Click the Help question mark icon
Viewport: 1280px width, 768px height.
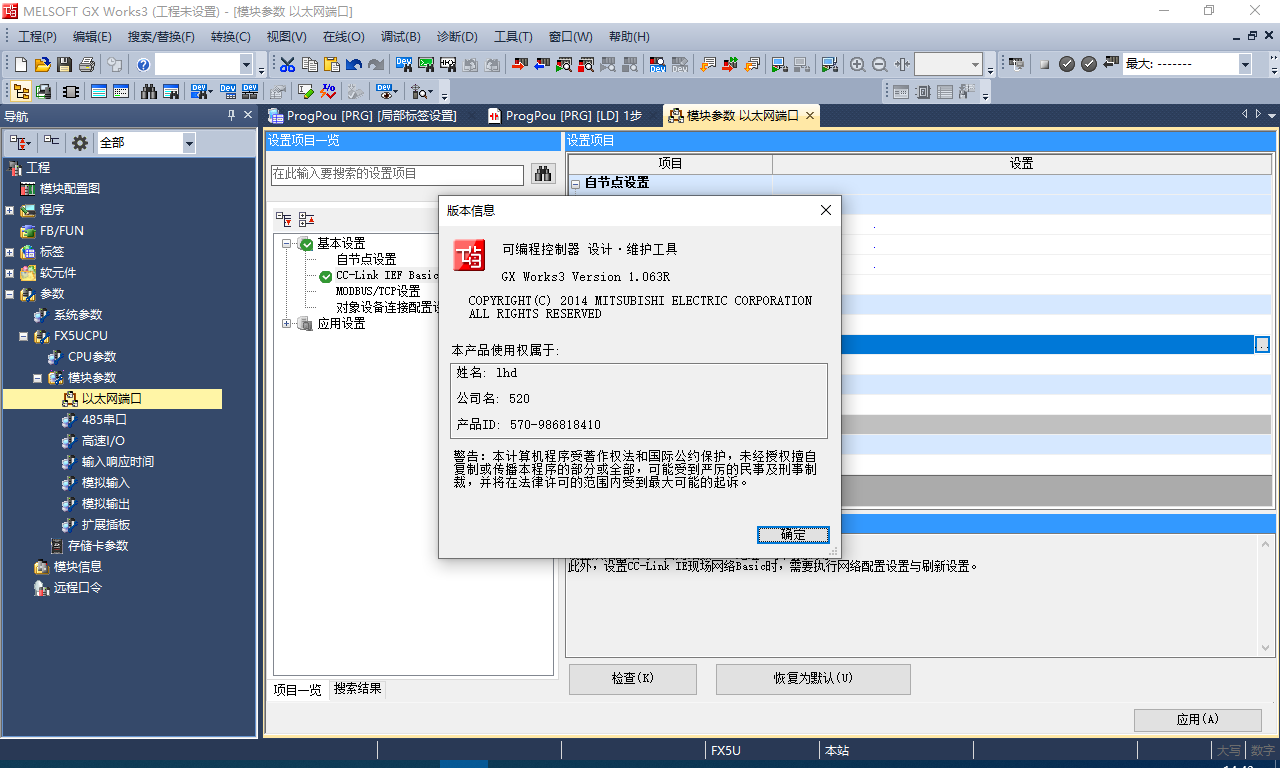coord(143,65)
